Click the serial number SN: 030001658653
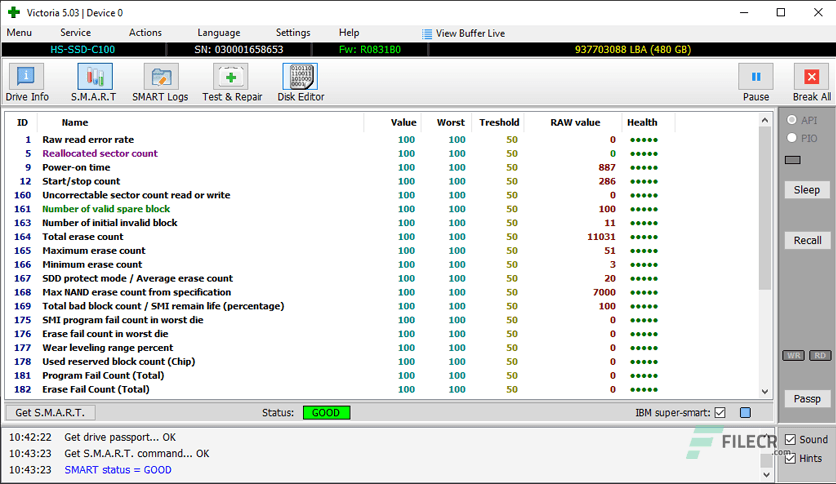The height and width of the screenshot is (484, 836). pyautogui.click(x=238, y=50)
